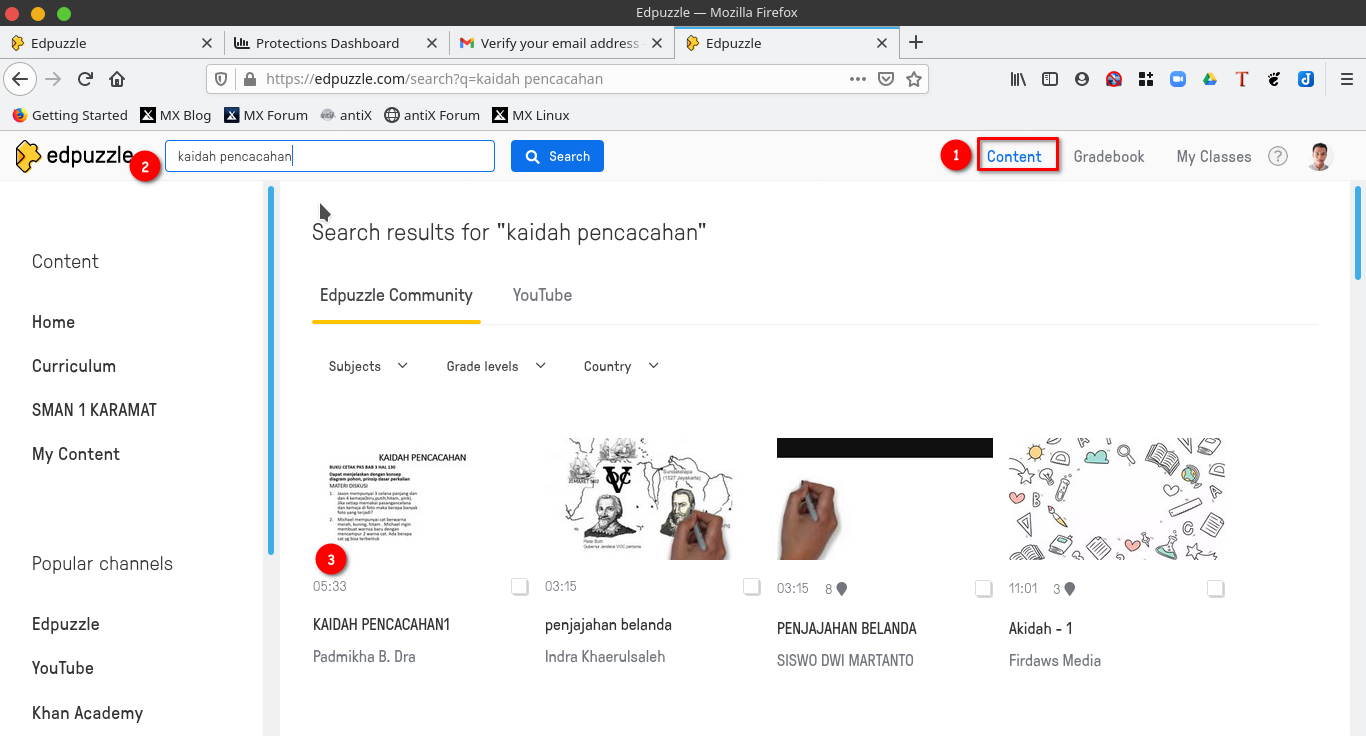Image resolution: width=1366 pixels, height=736 pixels.
Task: Click the red T extension icon
Action: click(1242, 79)
